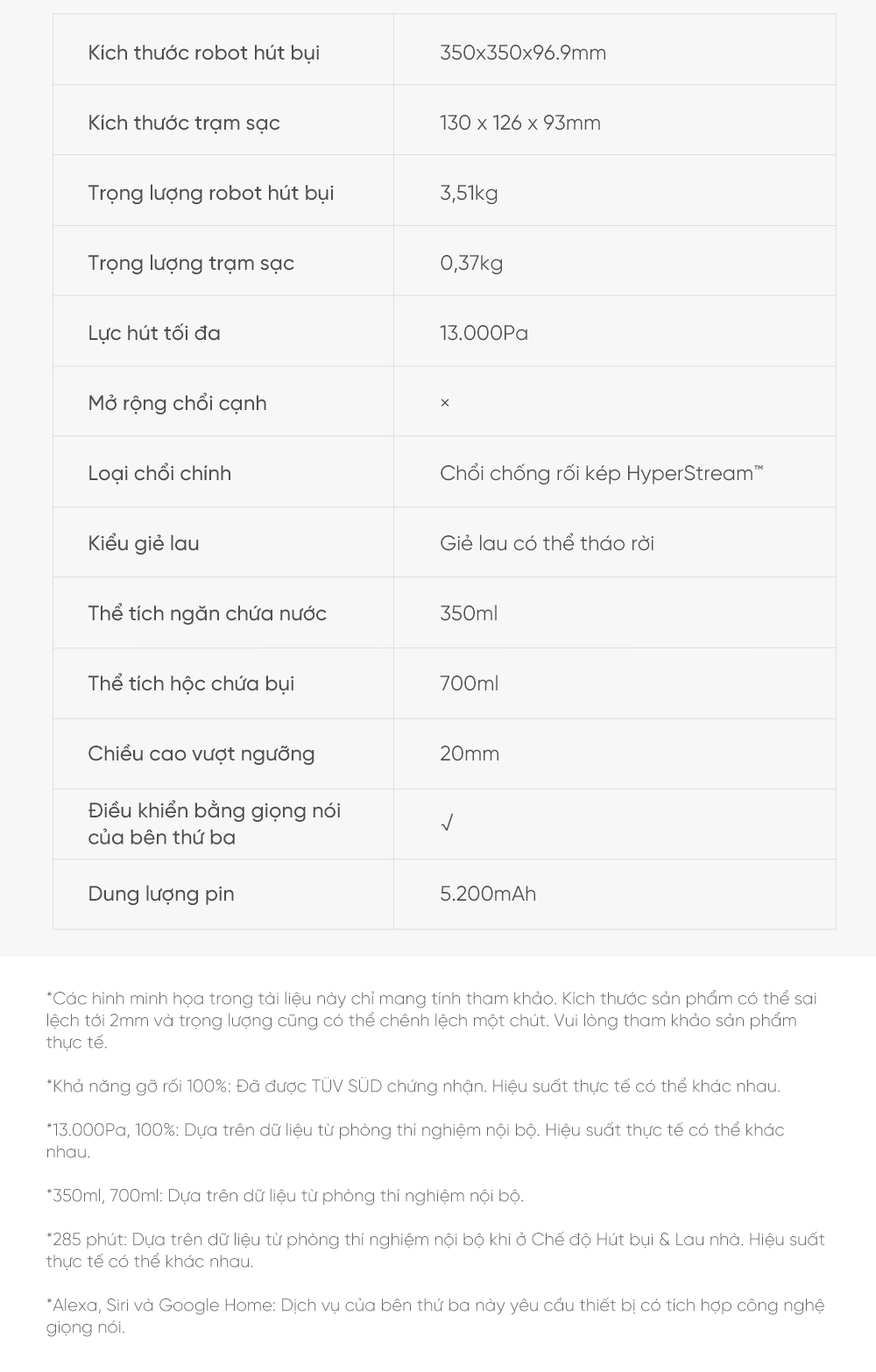Viewport: 876px width, 1372px height.
Task: Select the 20mm threshold height value
Action: point(470,753)
